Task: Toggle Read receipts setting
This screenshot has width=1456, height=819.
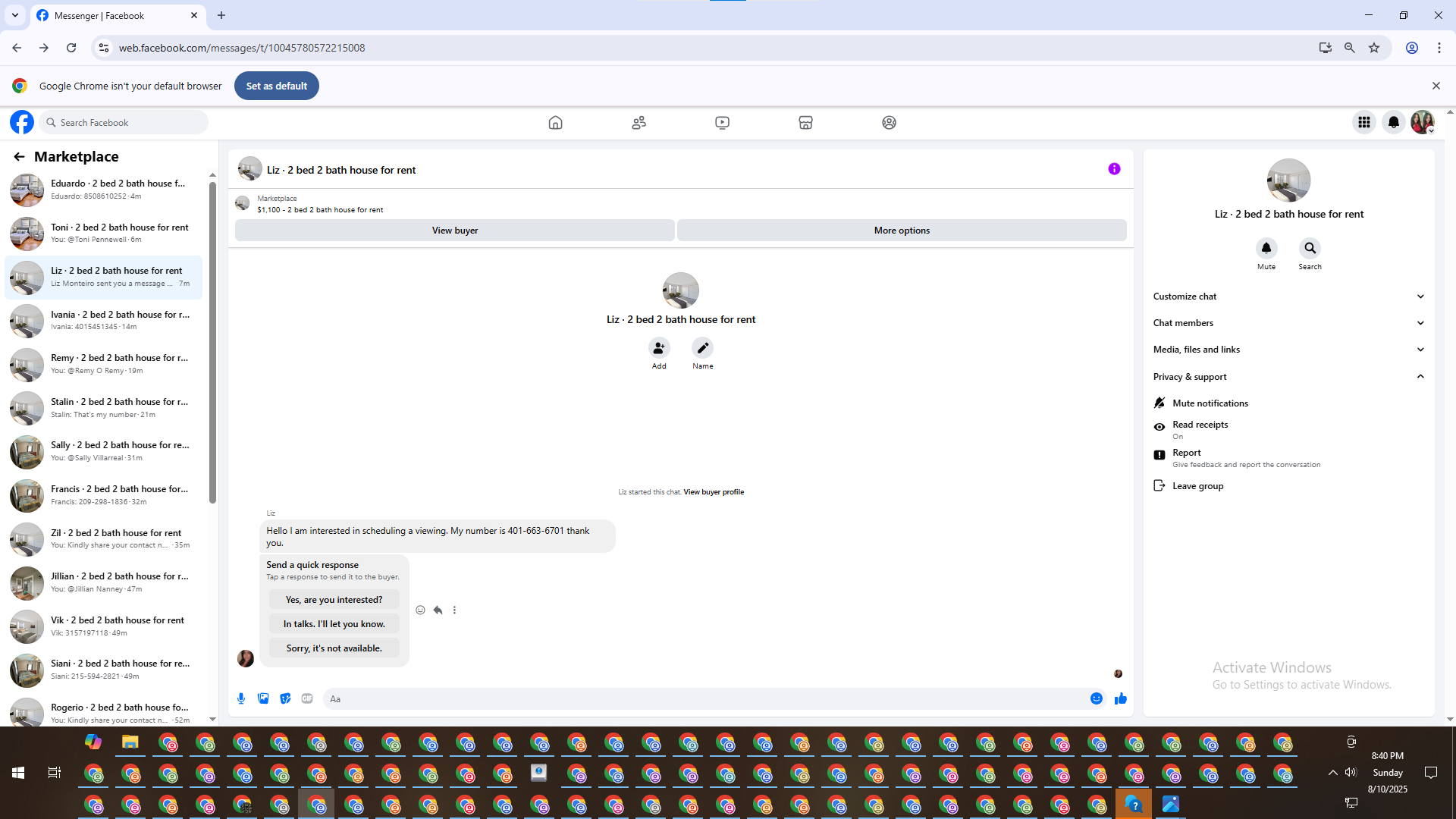Action: 1200,429
